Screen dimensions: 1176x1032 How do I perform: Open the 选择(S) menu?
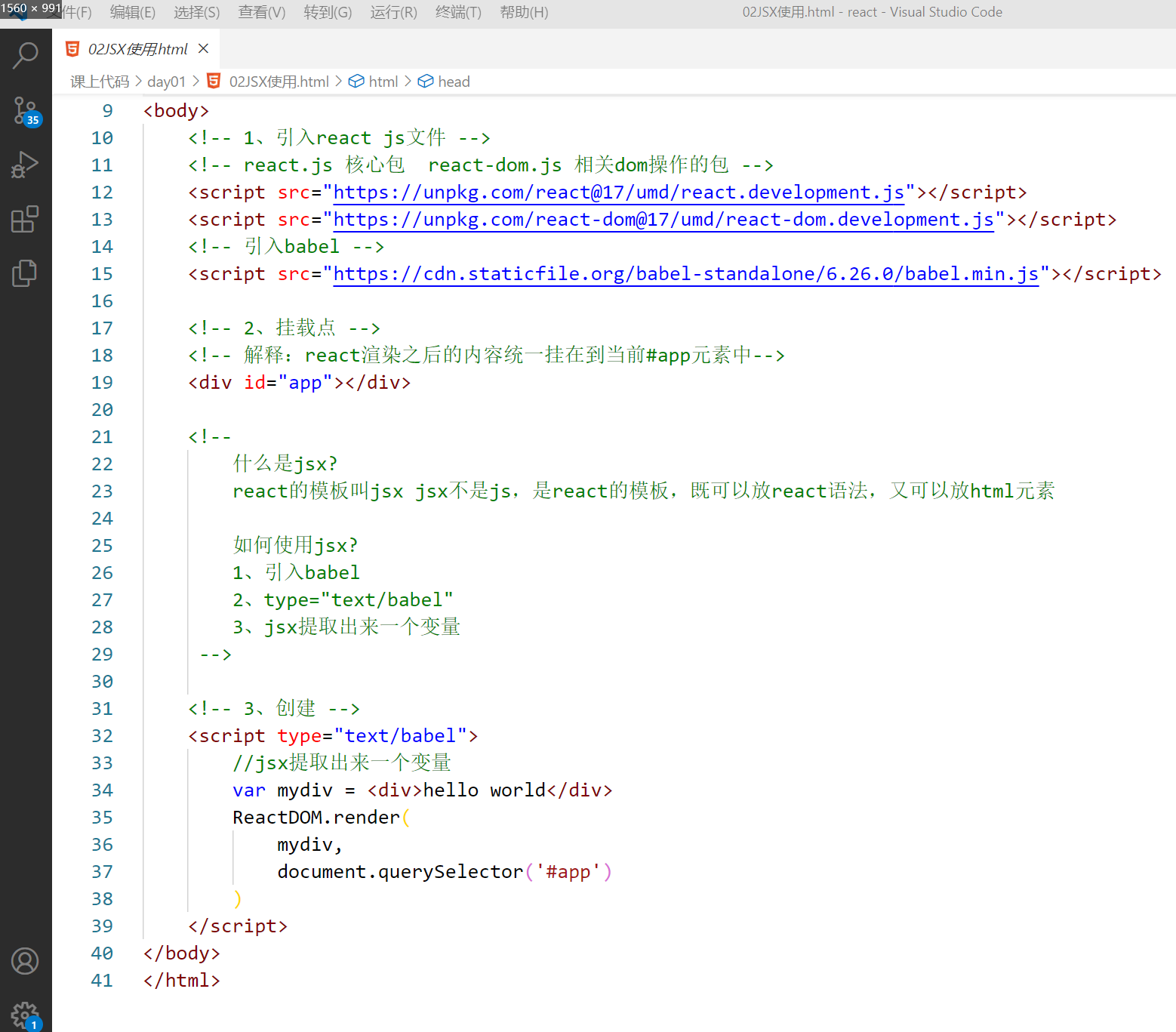point(197,12)
